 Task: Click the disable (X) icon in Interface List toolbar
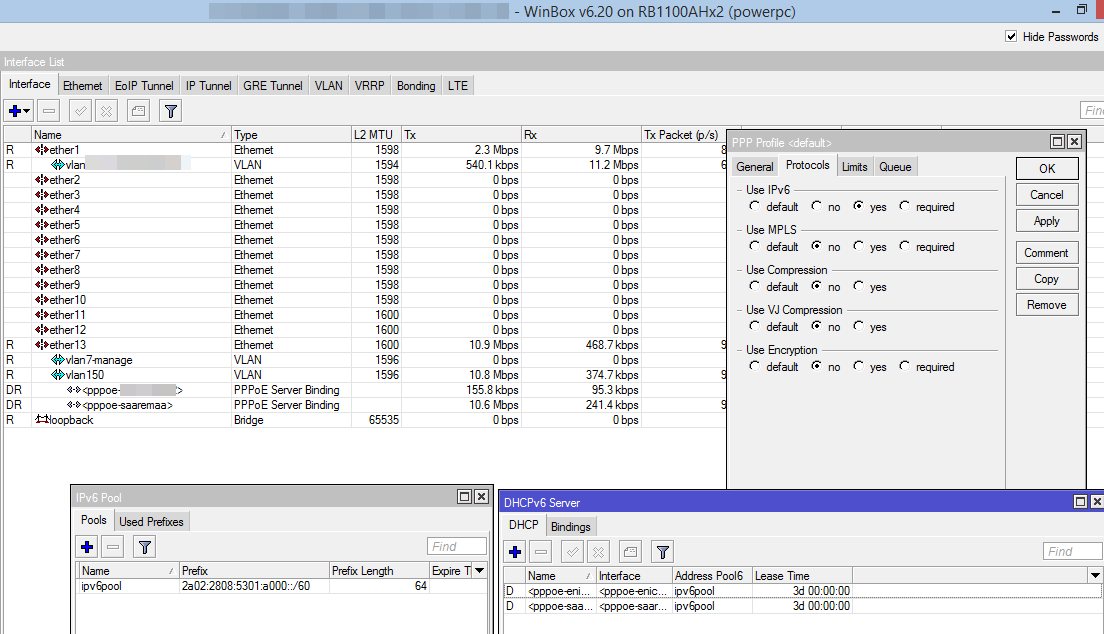[106, 111]
